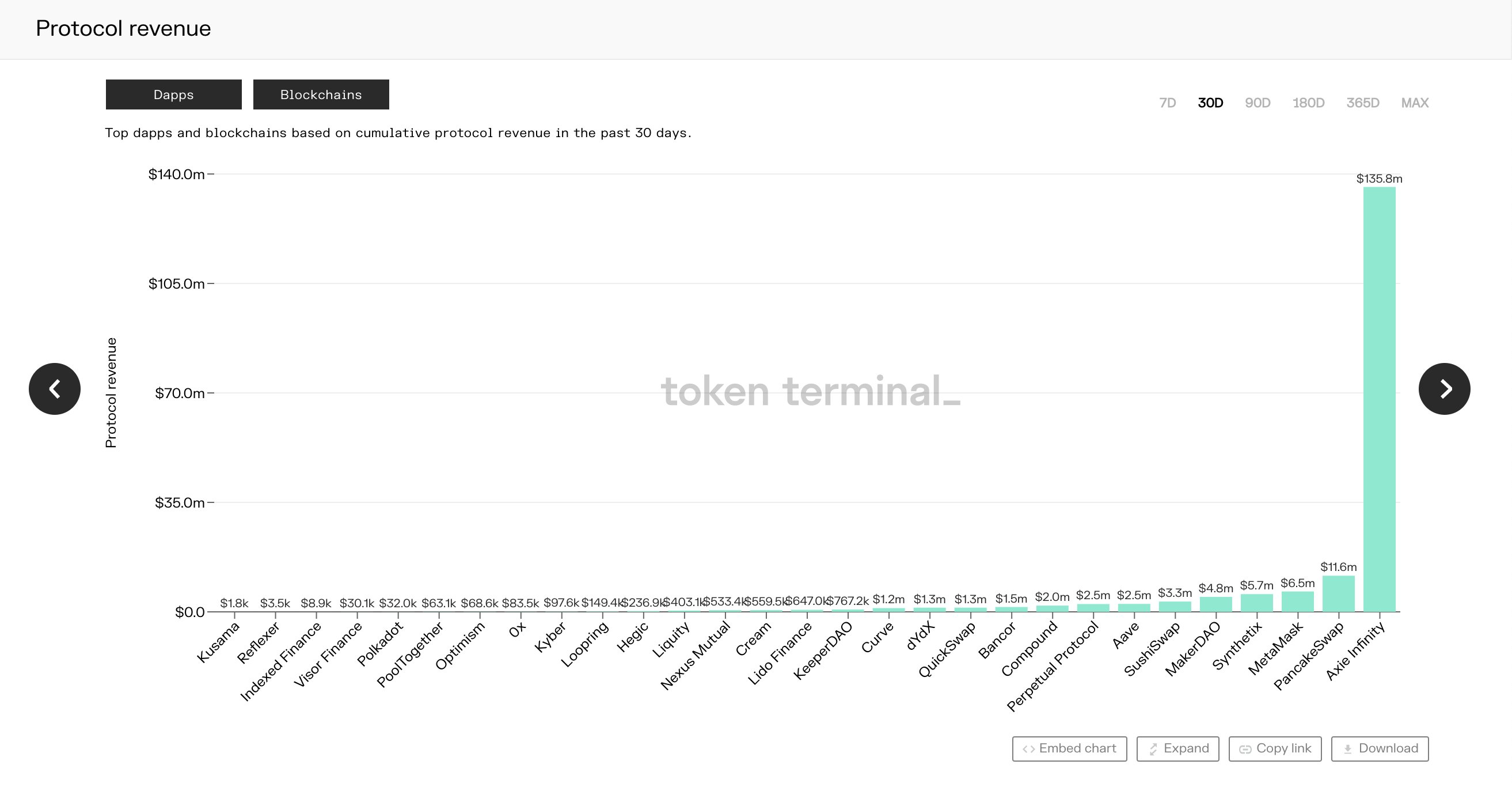Viewport: 1512px width, 787px height.
Task: Click the PancakeSwap revenue bar
Action: [x=1339, y=594]
